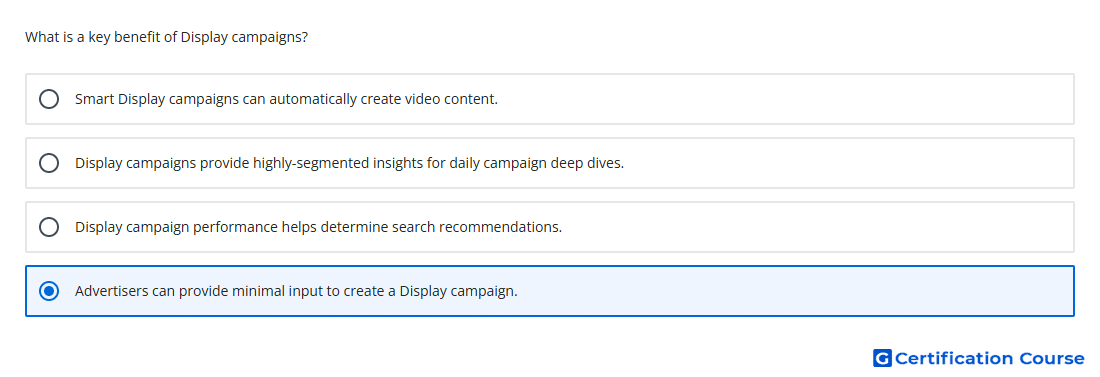Image resolution: width=1100 pixels, height=377 pixels.
Task: Click the answer text 'Advertisers can provide minimal input'
Action: coord(199,291)
